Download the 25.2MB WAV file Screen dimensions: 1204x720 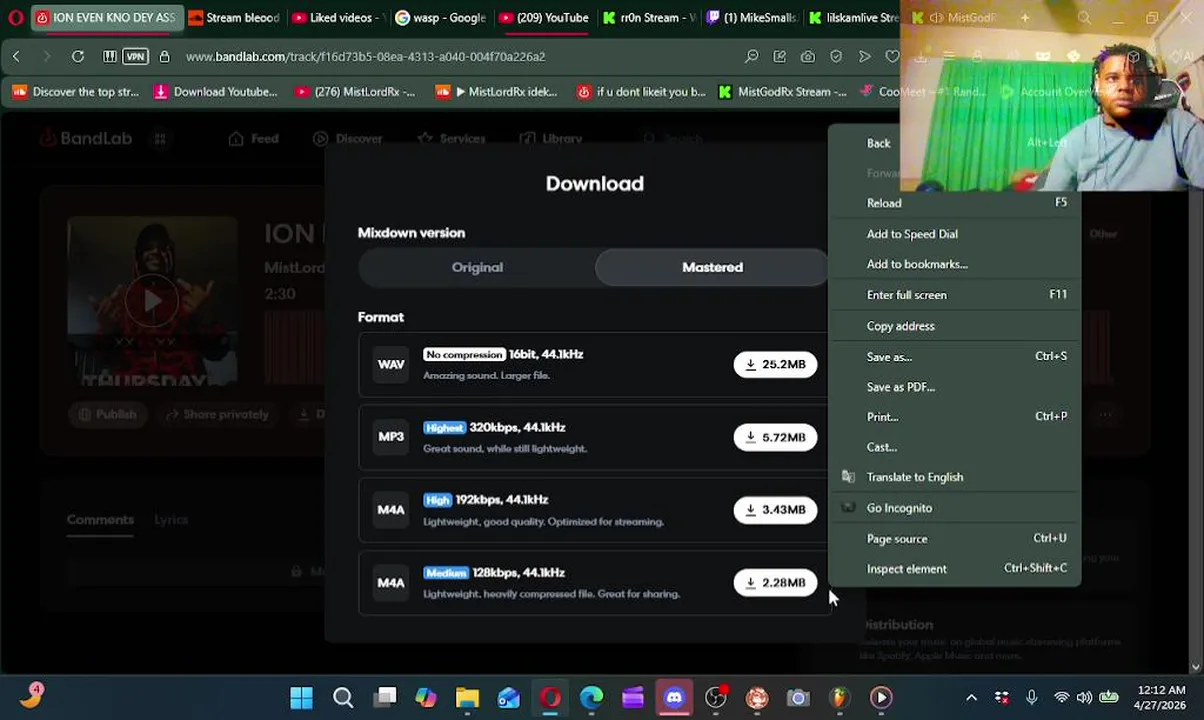(x=775, y=364)
